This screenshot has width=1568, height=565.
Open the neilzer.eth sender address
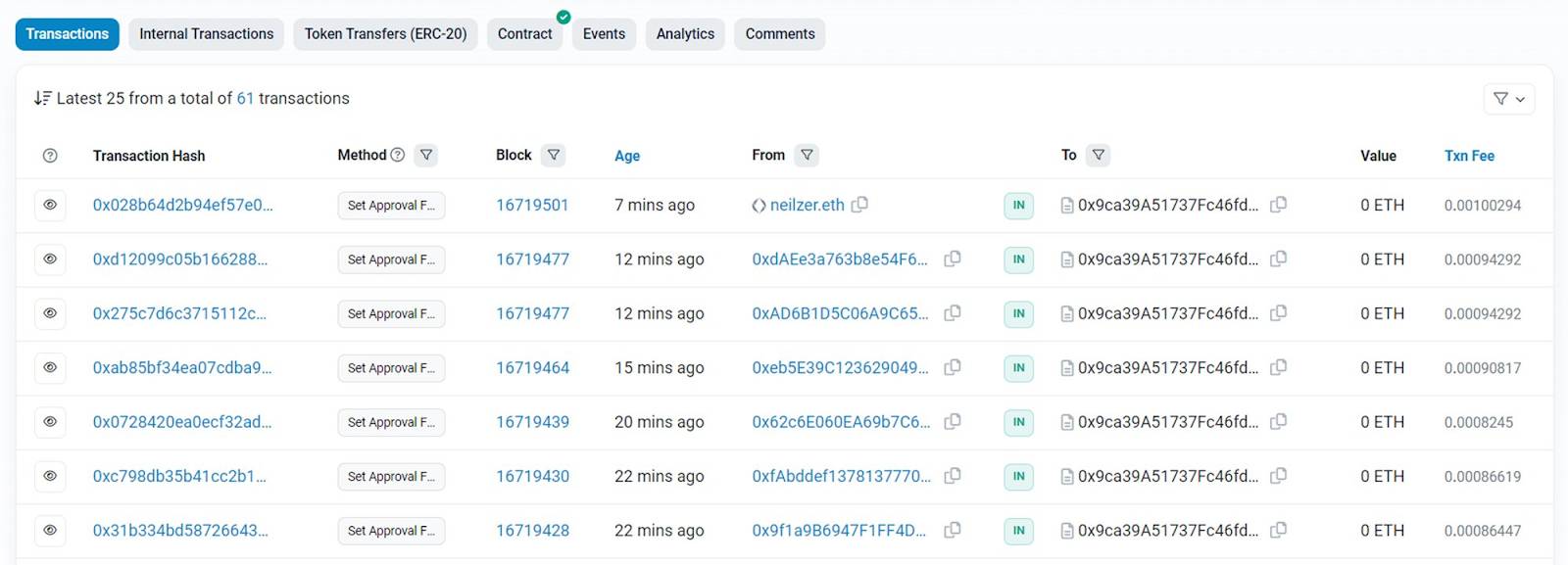pyautogui.click(x=808, y=206)
